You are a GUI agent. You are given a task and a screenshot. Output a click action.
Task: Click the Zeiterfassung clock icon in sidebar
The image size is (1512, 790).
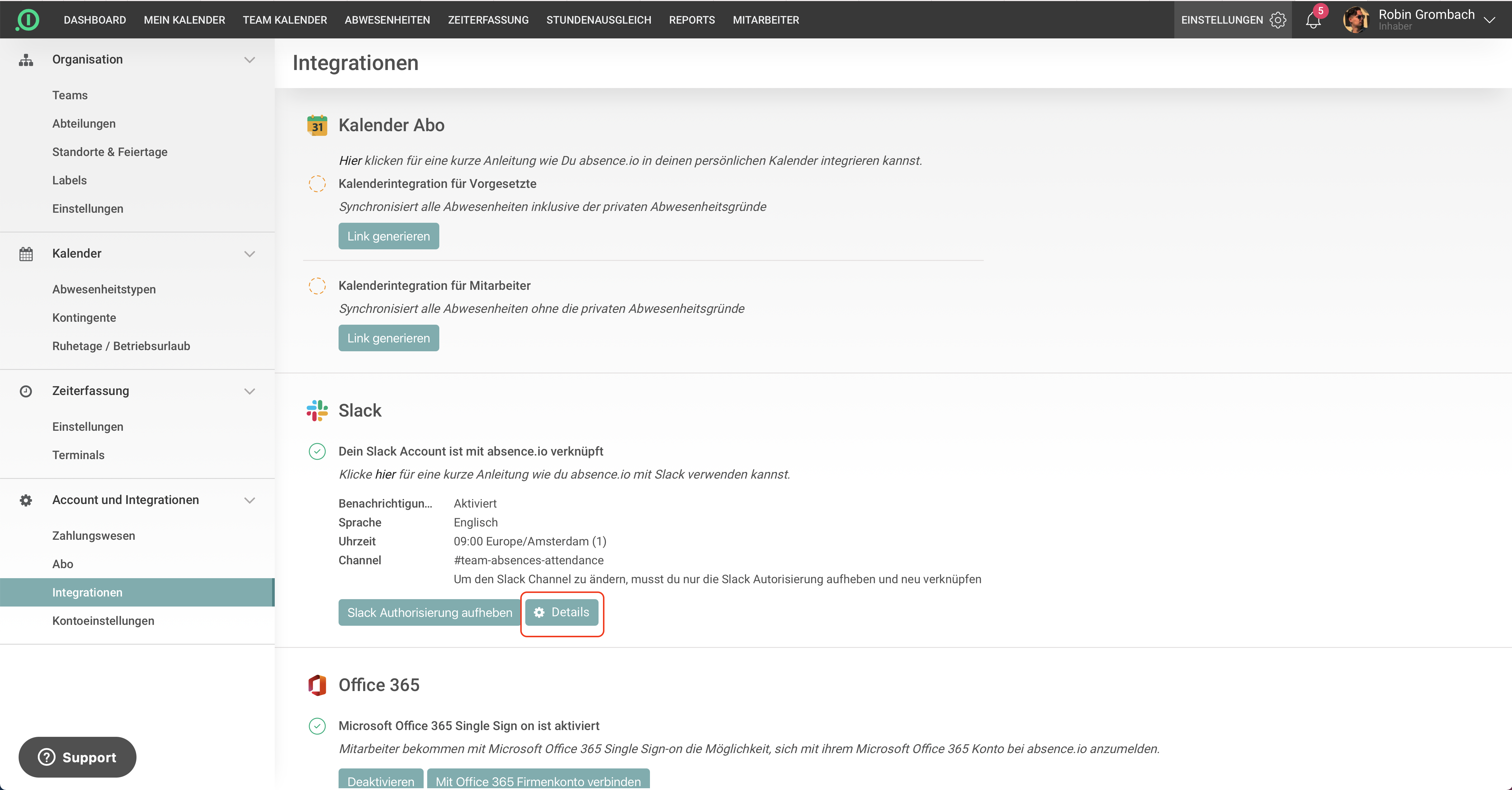tap(26, 391)
